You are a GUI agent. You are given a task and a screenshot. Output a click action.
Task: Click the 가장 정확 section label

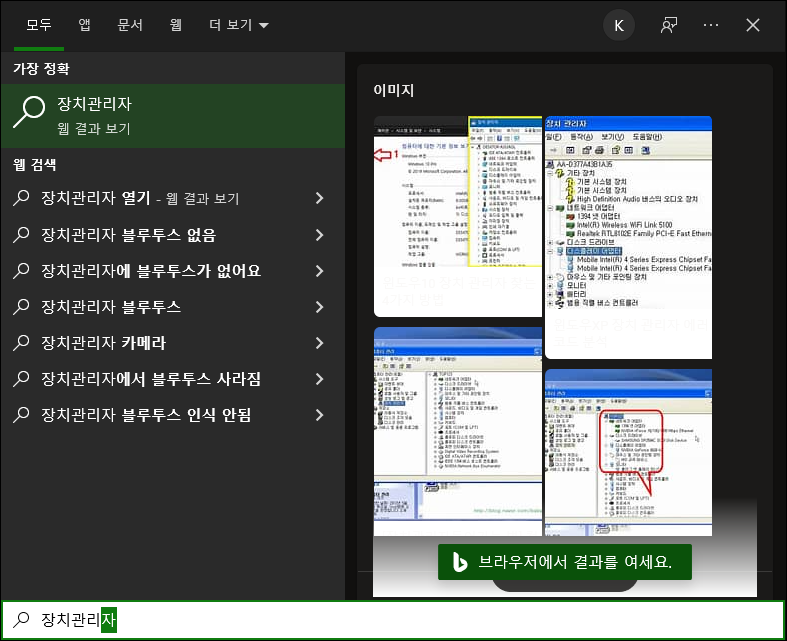(41, 68)
